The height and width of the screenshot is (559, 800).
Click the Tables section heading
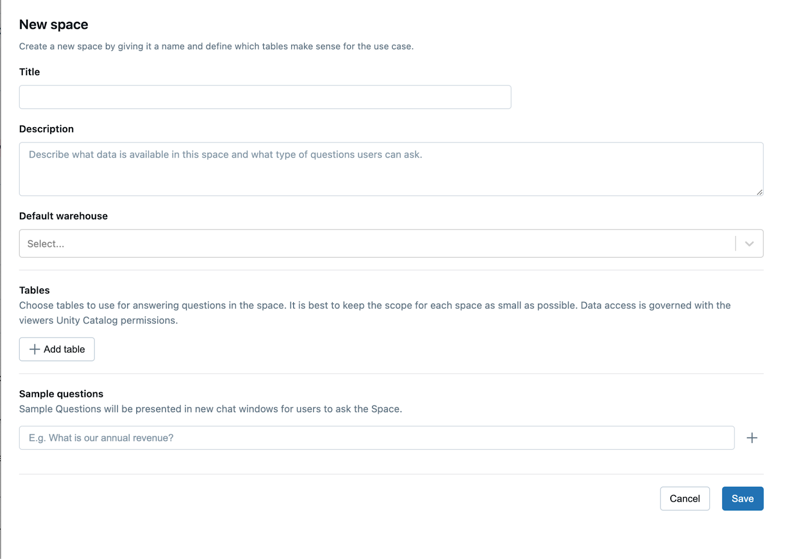tap(34, 290)
